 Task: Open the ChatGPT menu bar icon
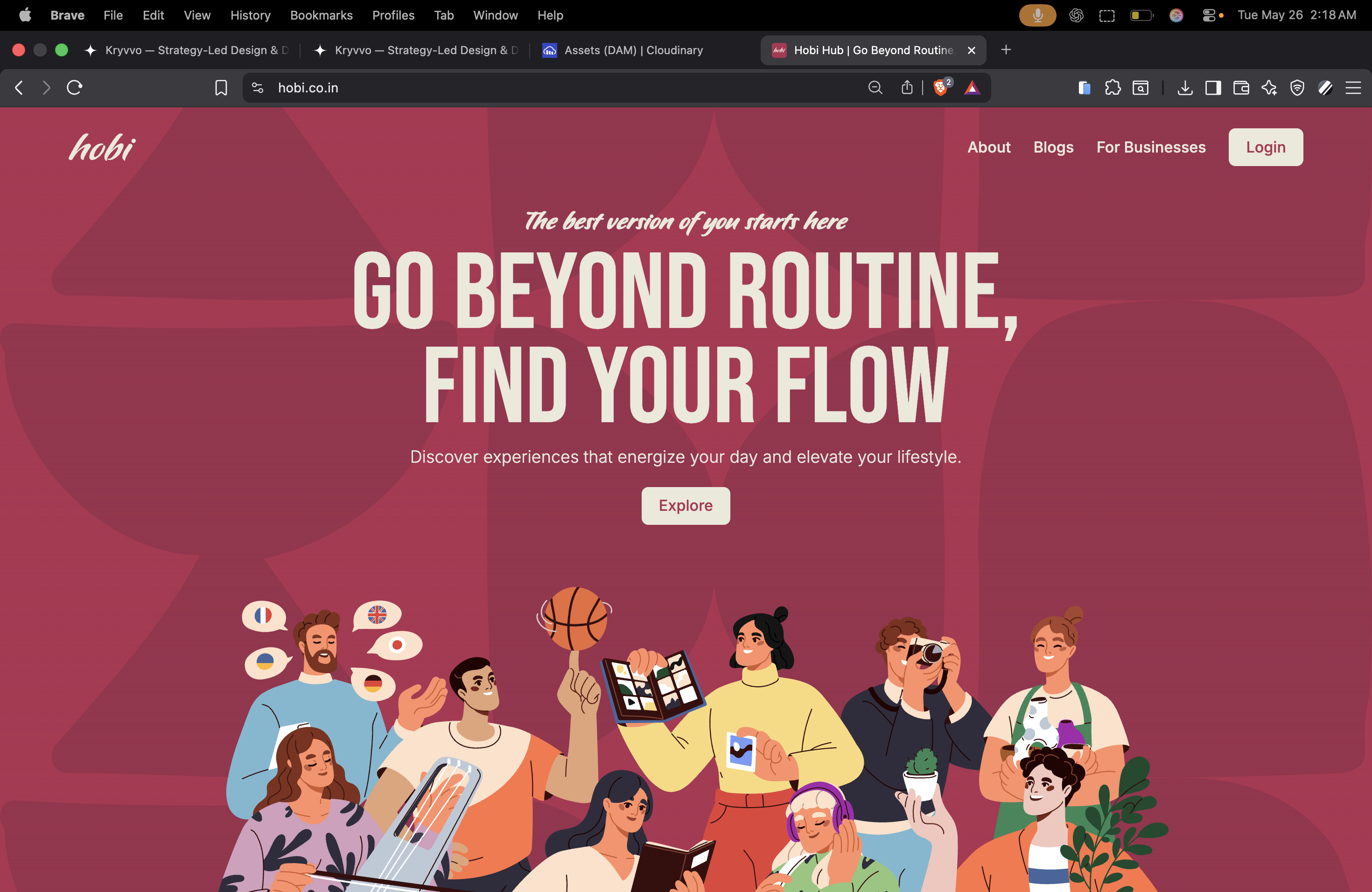(x=1076, y=15)
